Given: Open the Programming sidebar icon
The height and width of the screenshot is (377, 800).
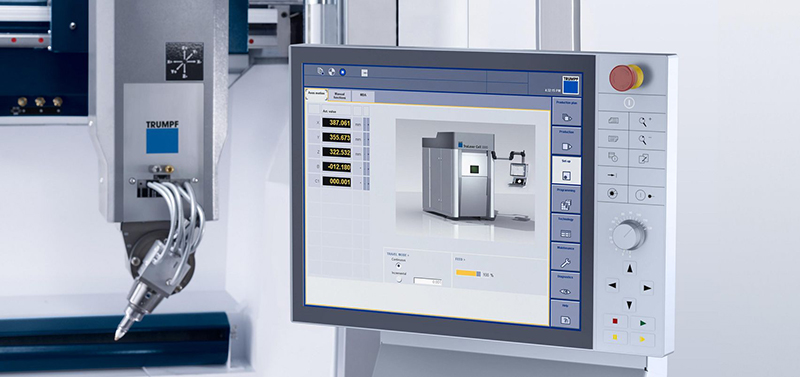Looking at the screenshot, I should coord(566,199).
